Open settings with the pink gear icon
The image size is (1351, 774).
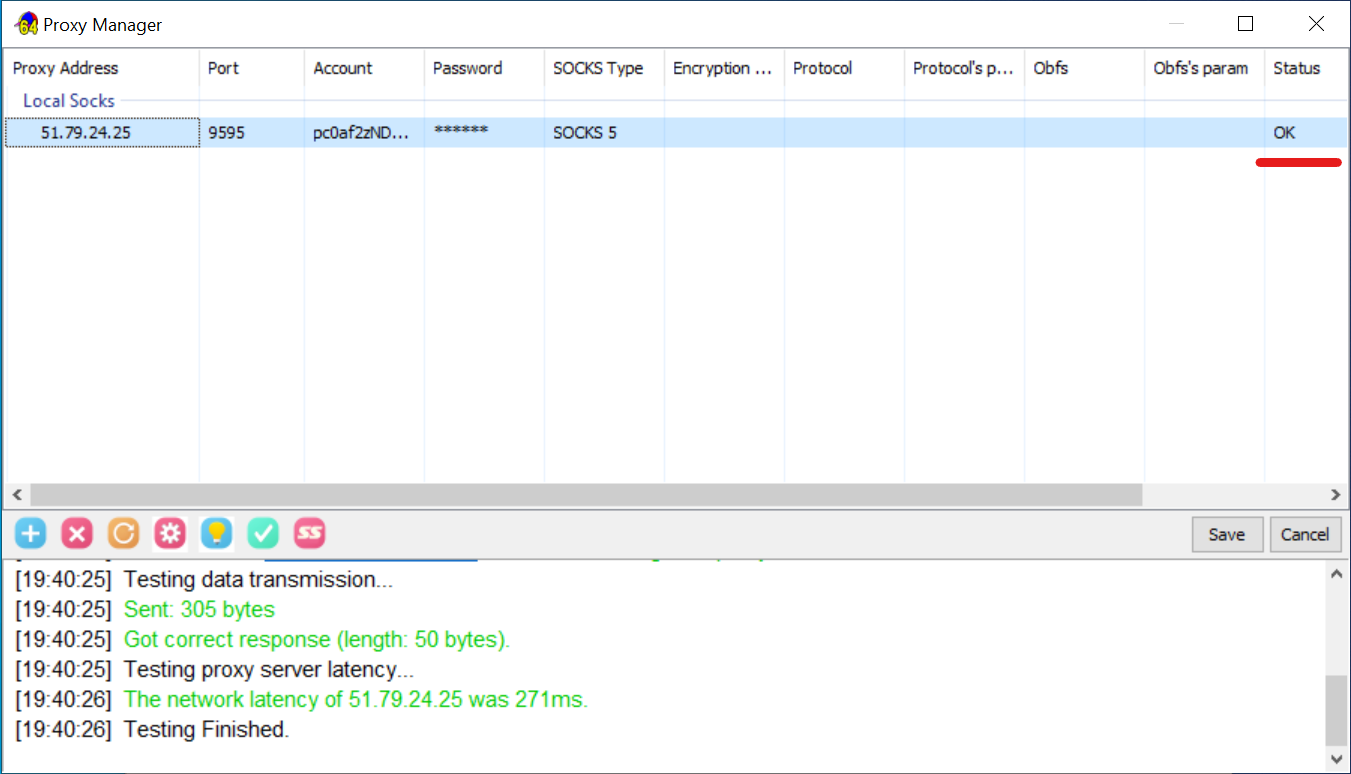[169, 533]
